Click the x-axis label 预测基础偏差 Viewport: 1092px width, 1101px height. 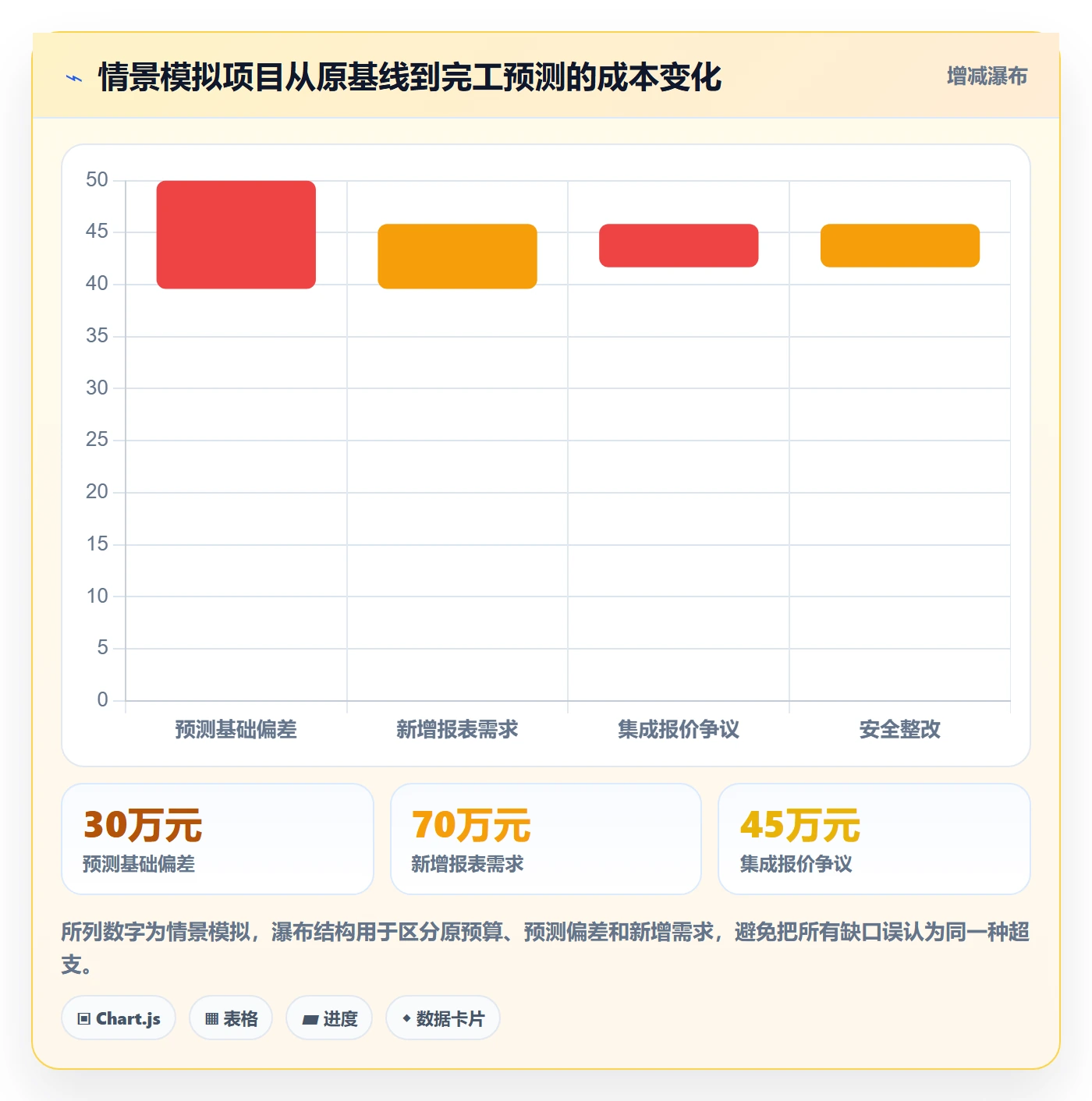click(236, 730)
